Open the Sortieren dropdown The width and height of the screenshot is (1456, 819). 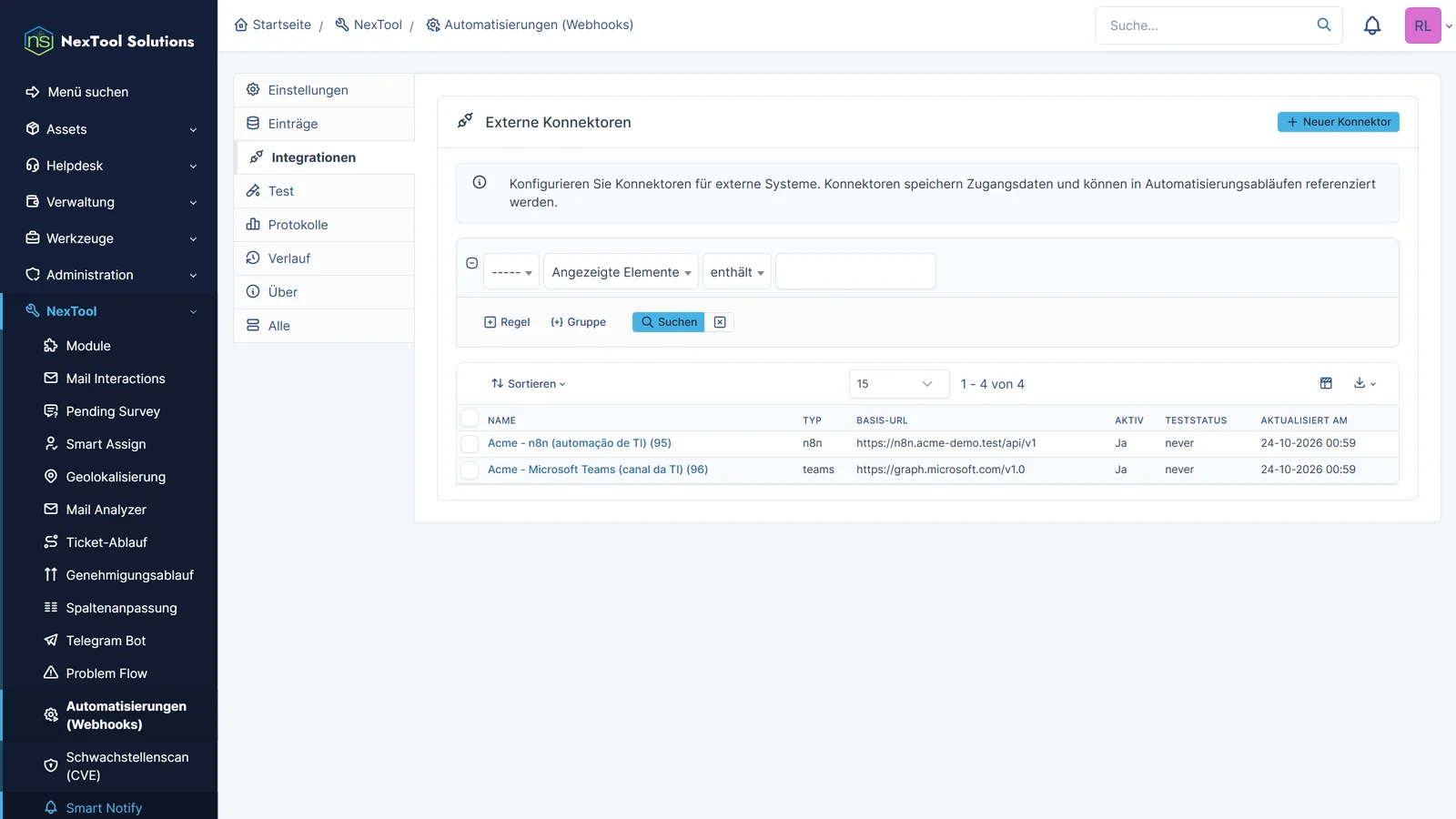529,384
